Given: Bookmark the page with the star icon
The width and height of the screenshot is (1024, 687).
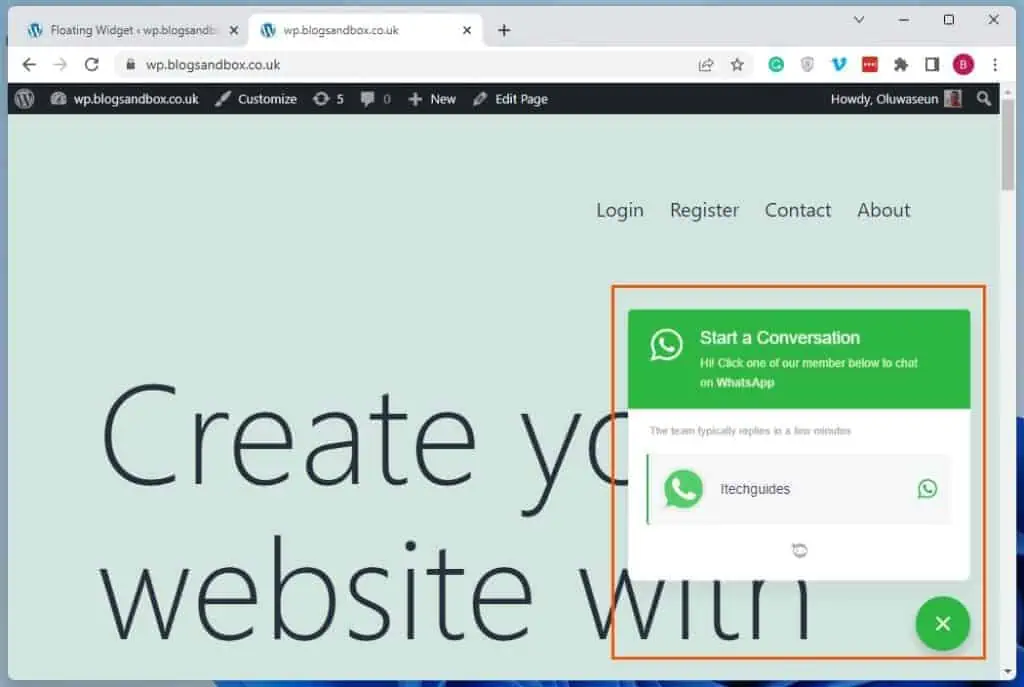Looking at the screenshot, I should pos(738,64).
